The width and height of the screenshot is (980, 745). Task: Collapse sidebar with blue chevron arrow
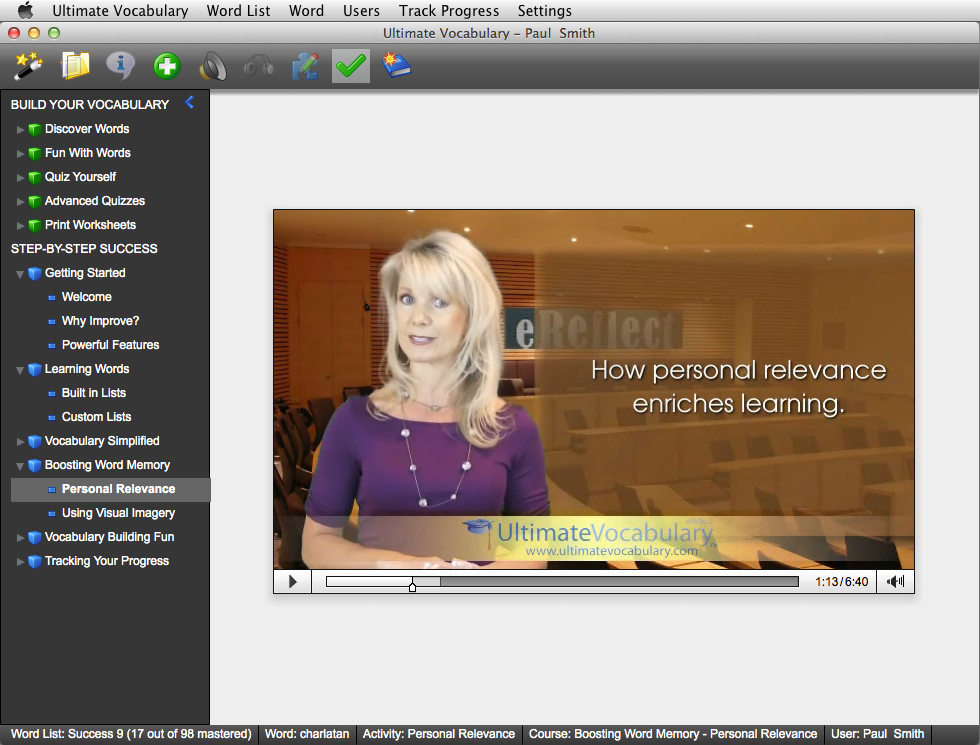pyautogui.click(x=189, y=103)
